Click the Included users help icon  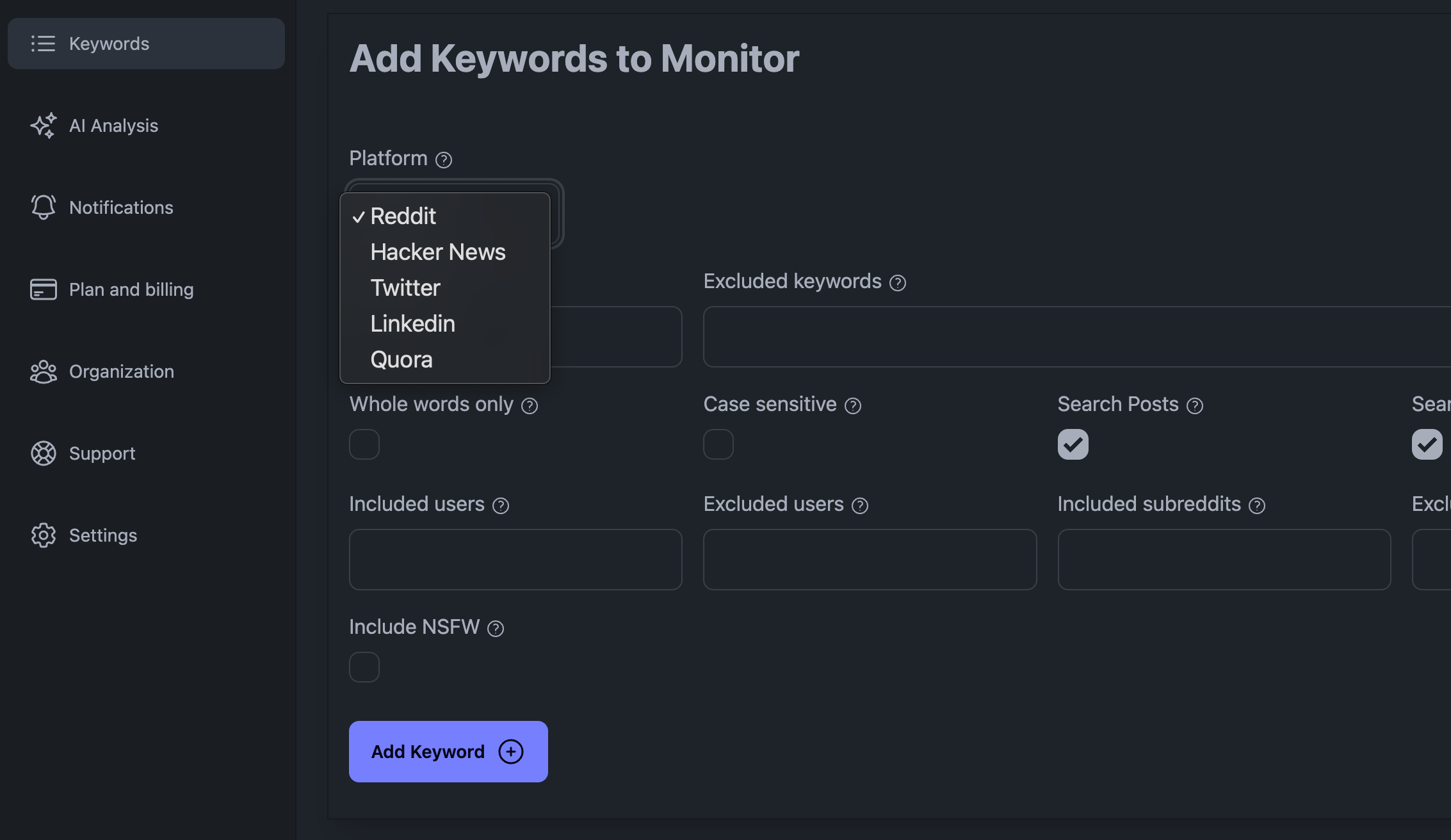501,505
